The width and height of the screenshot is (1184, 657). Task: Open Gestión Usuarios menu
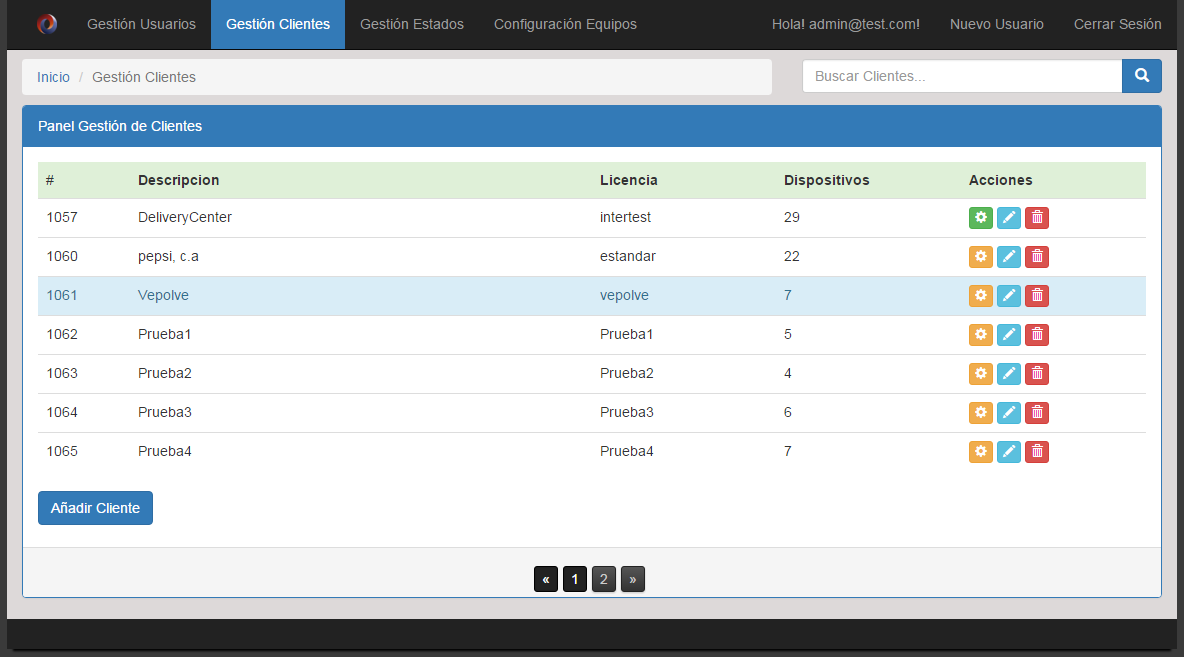pyautogui.click(x=141, y=24)
